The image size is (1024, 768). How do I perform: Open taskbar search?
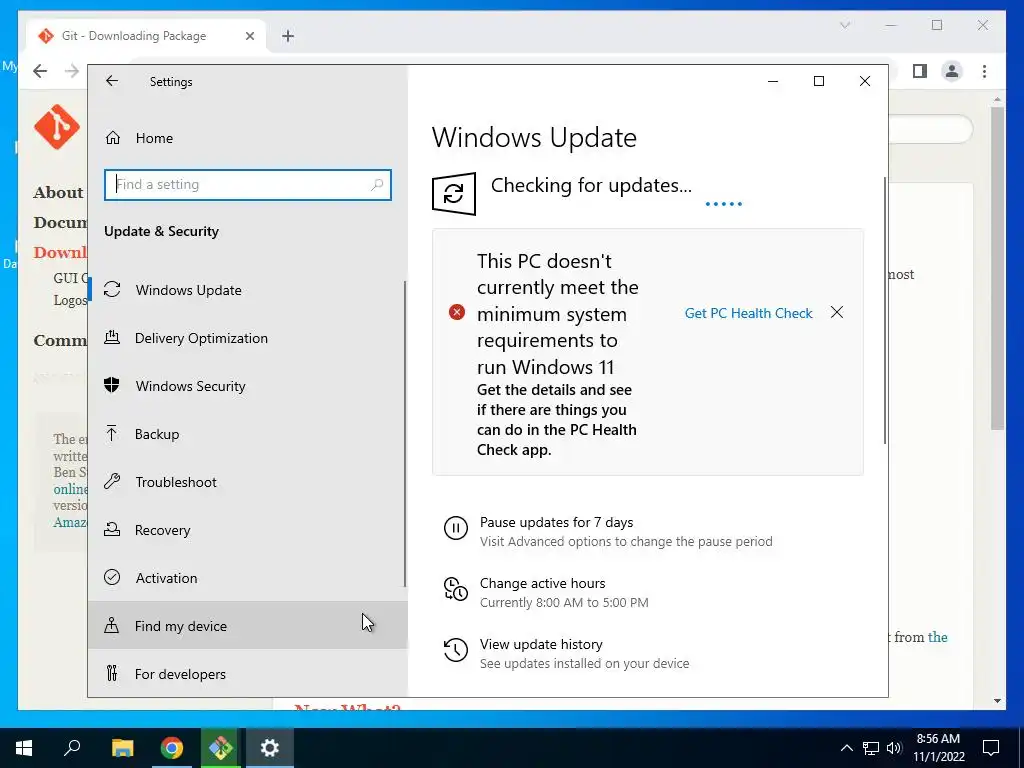pos(72,748)
